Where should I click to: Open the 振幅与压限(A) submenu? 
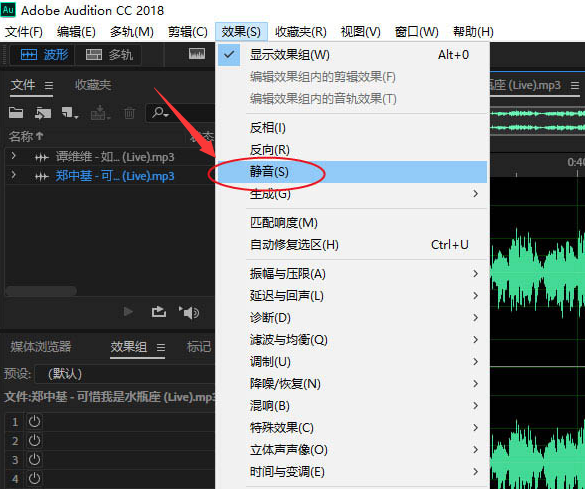[x=352, y=274]
